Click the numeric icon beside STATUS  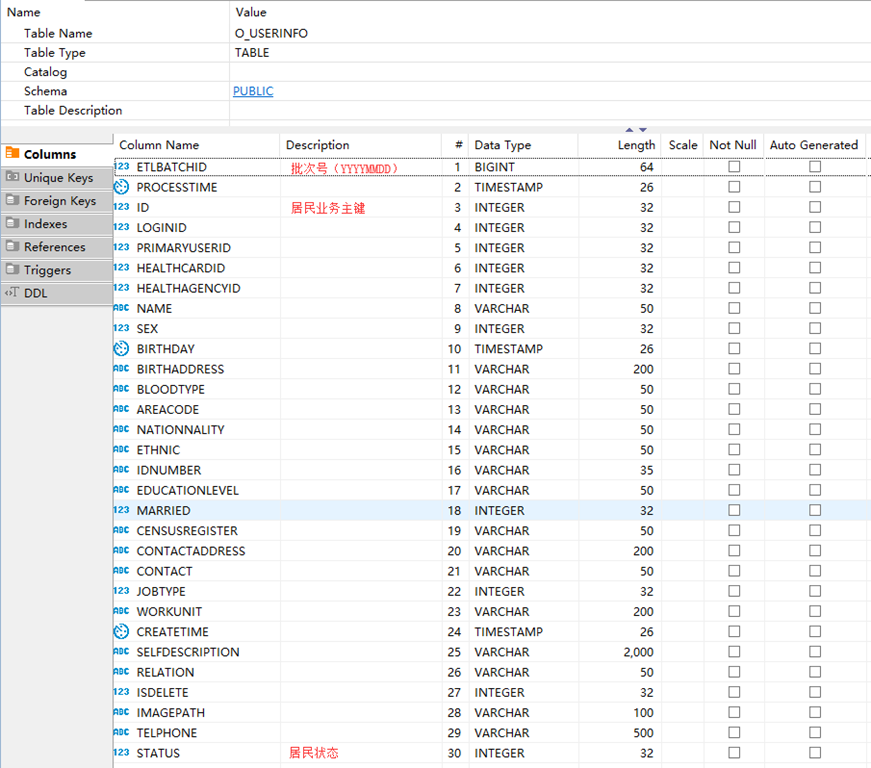121,752
